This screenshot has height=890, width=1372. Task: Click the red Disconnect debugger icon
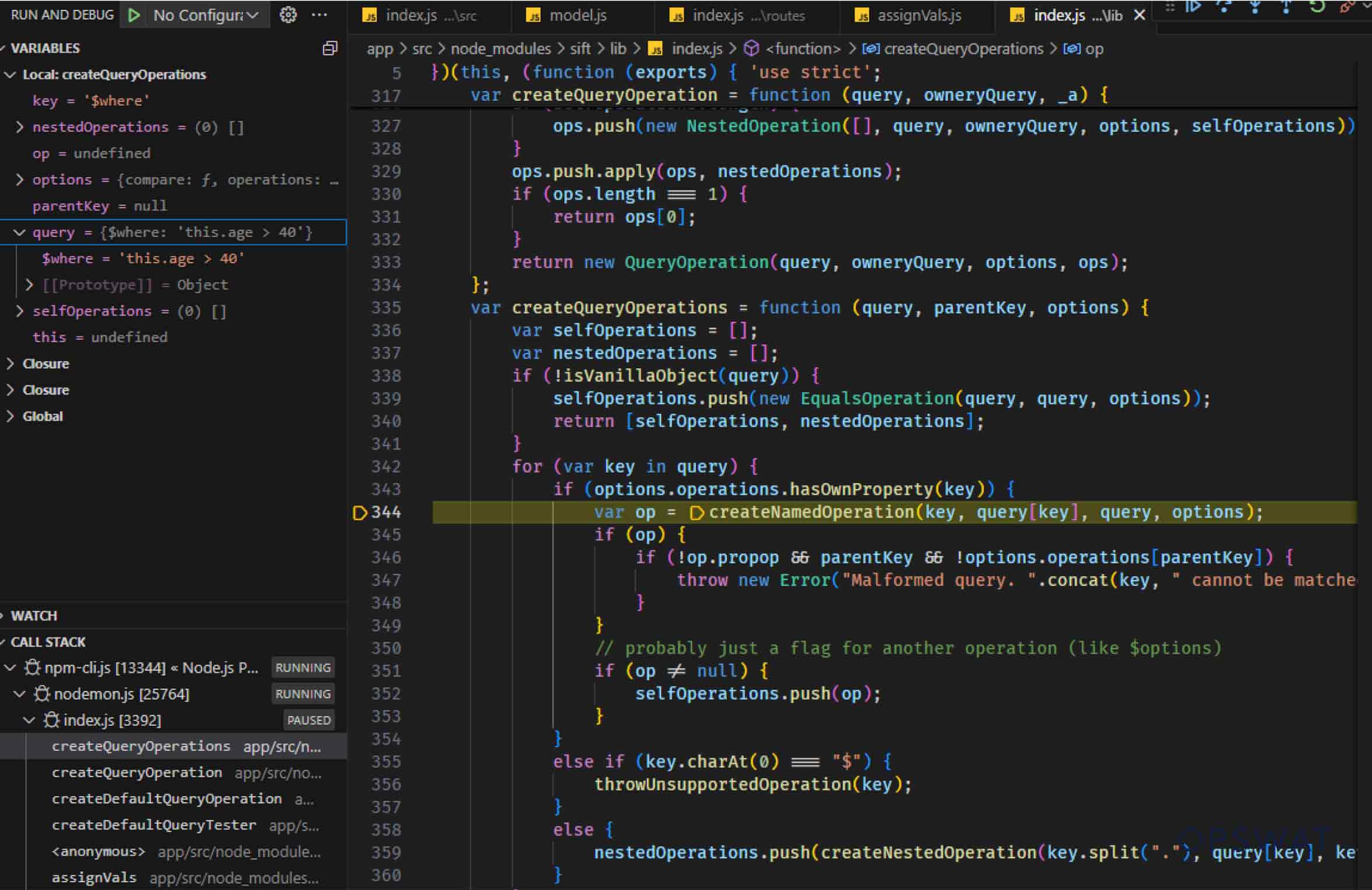point(1347,7)
